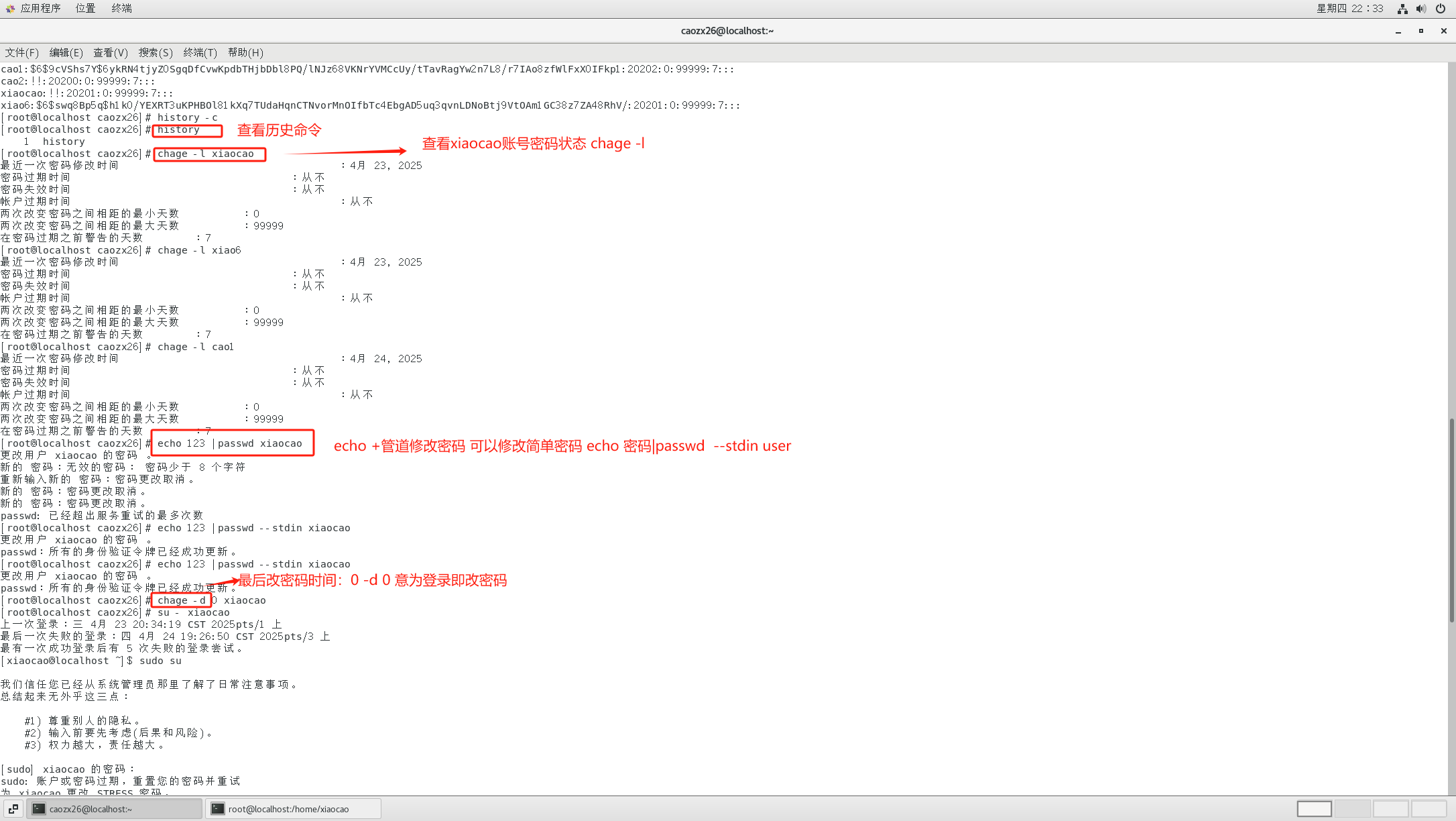This screenshot has height=821, width=1456.
Task: Restore the terminal window size button
Action: click(1421, 31)
